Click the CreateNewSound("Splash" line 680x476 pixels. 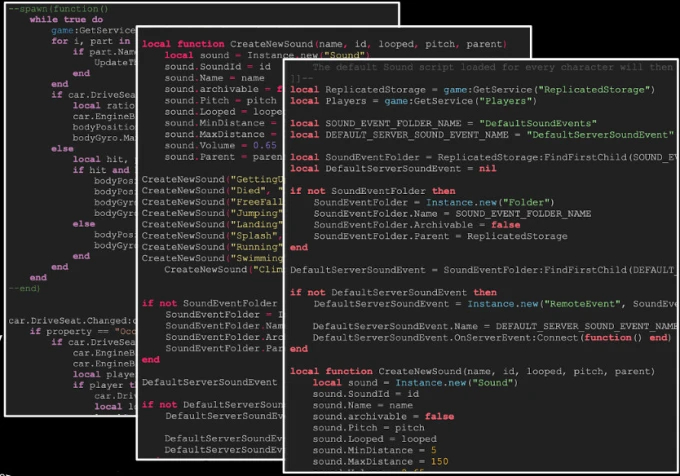coord(212,235)
